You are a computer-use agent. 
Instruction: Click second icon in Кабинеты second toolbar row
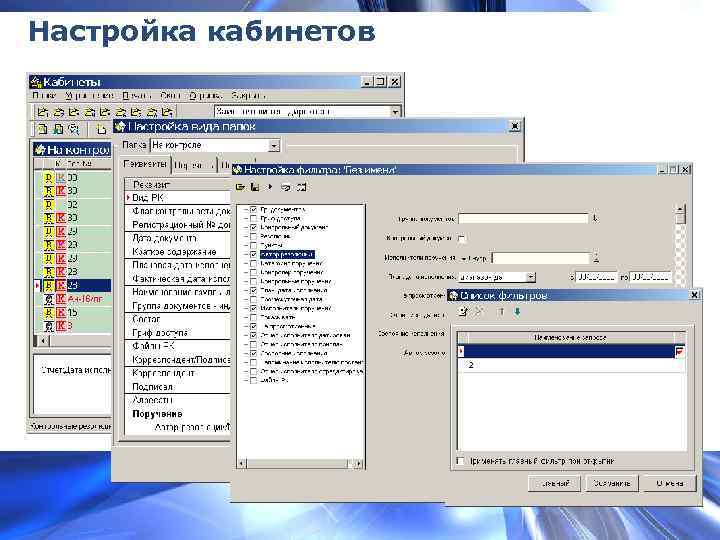coord(58,129)
